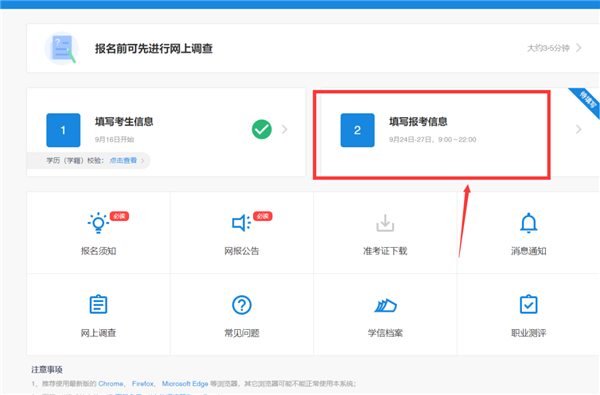Open the Microsoft Edge link

pyautogui.click(x=185, y=384)
